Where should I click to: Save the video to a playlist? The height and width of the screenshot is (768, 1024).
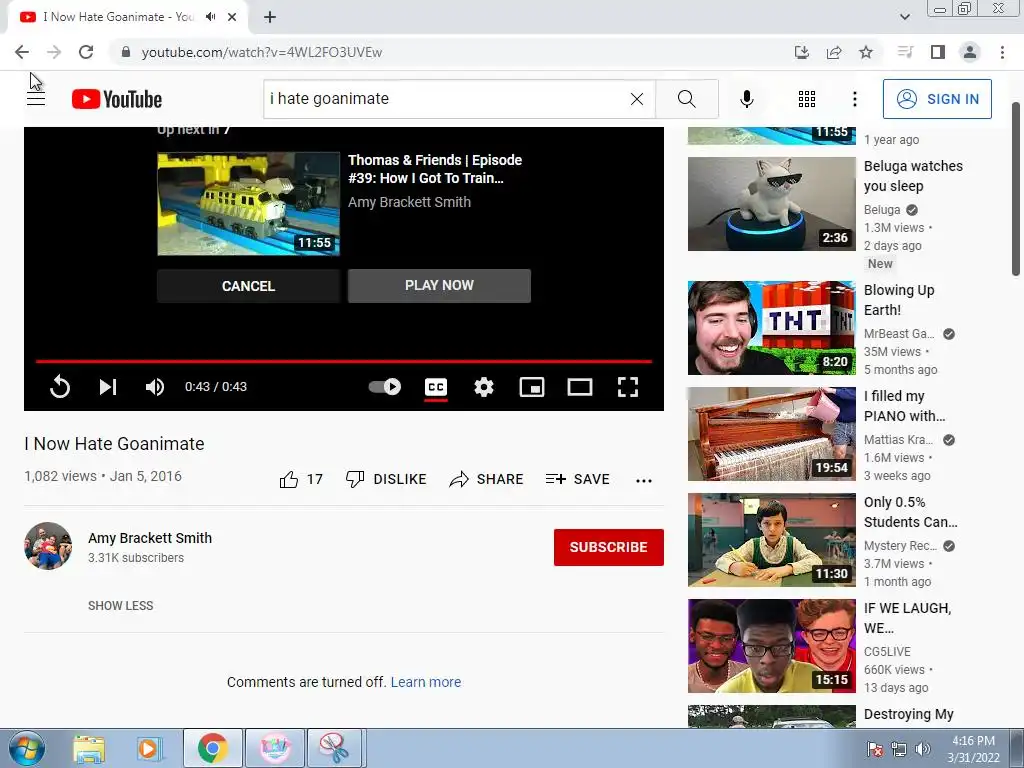[577, 479]
